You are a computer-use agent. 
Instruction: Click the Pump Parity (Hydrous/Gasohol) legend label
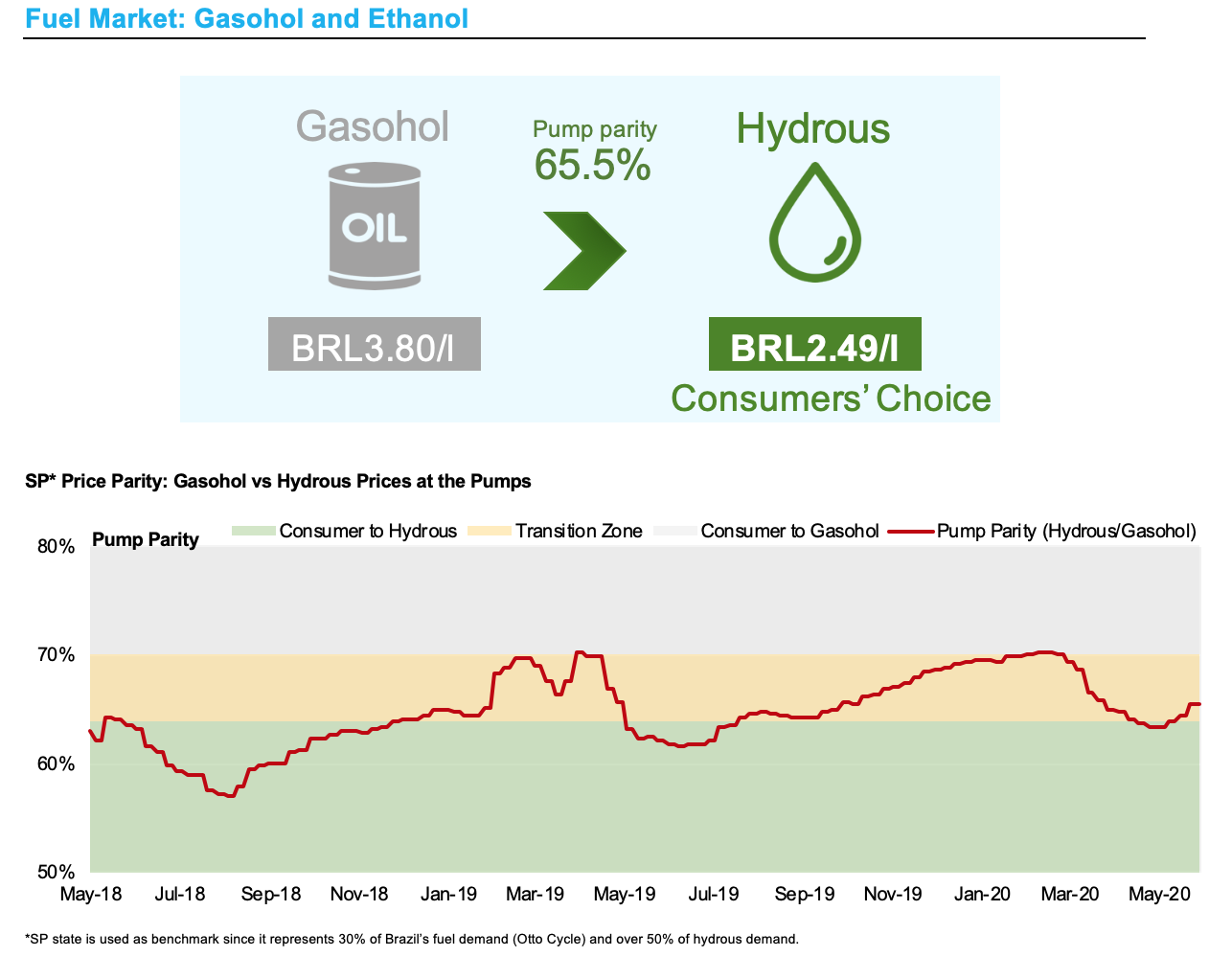tap(1066, 531)
